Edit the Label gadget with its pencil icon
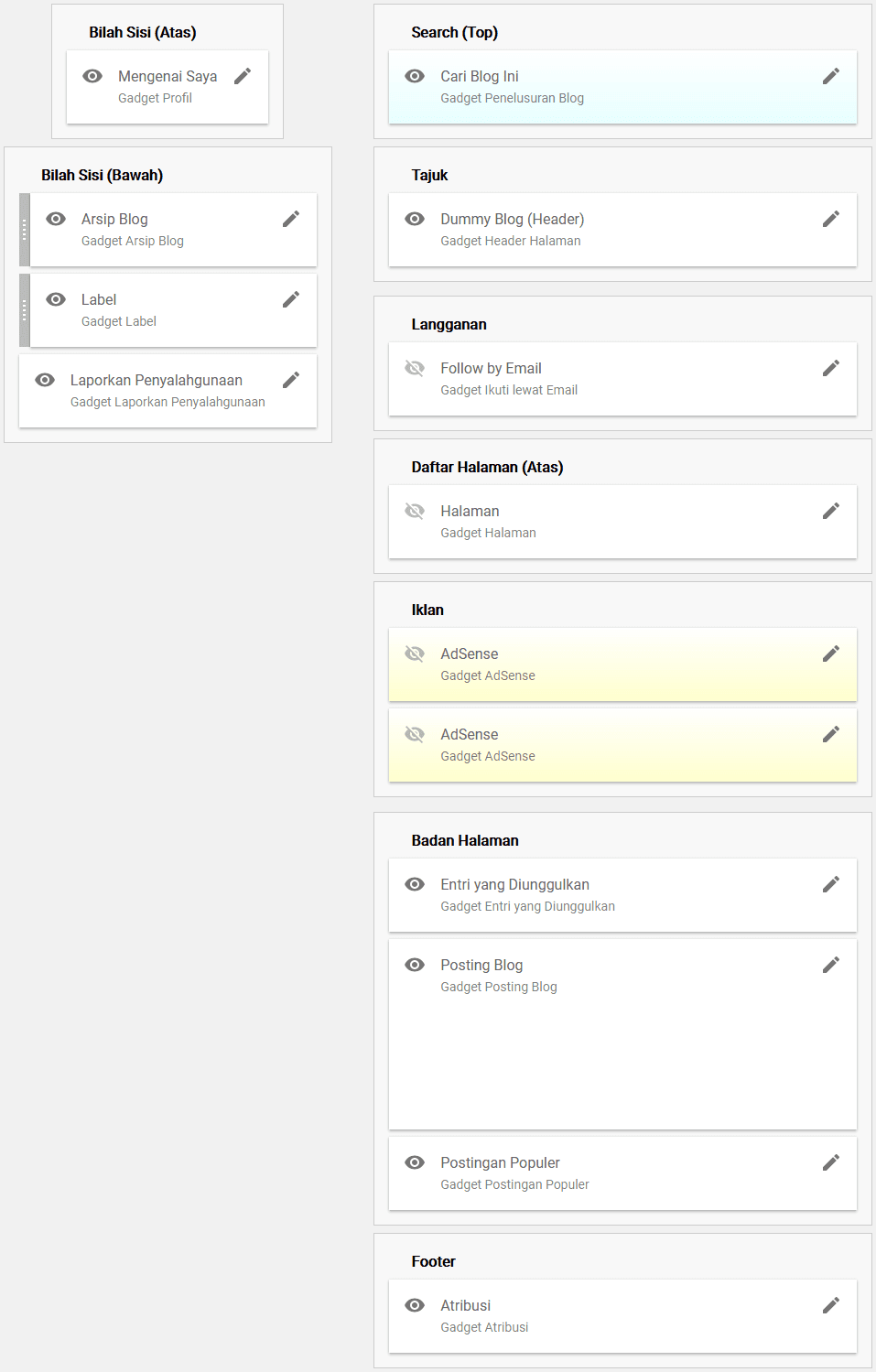Image resolution: width=876 pixels, height=1372 pixels. pyautogui.click(x=291, y=299)
